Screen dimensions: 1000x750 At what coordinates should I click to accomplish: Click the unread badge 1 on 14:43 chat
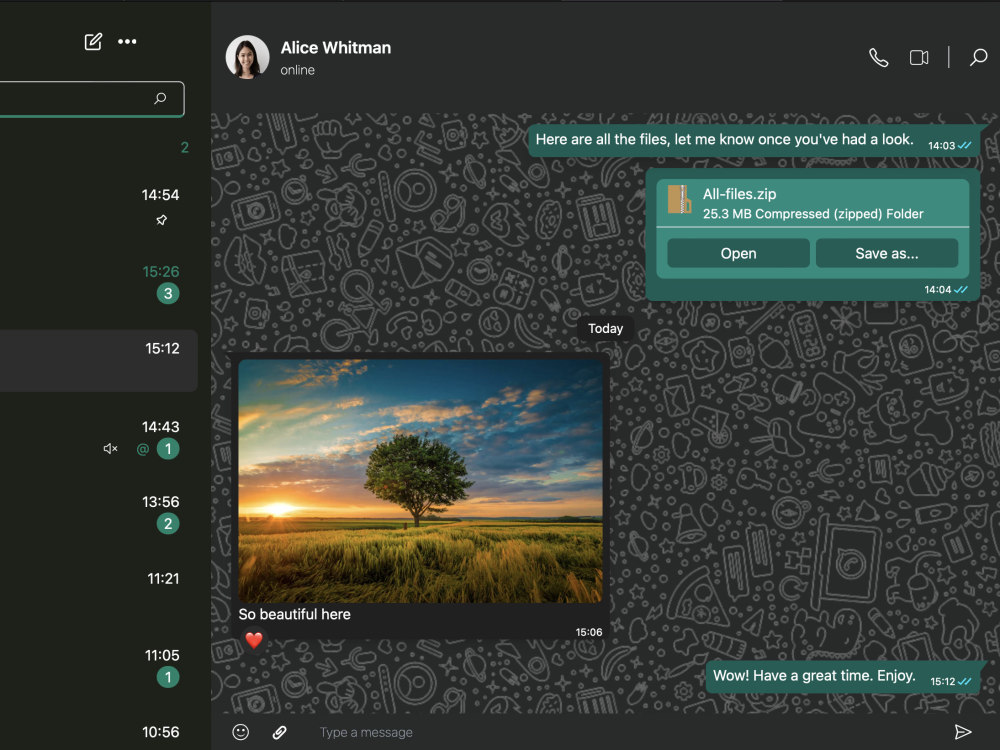168,449
